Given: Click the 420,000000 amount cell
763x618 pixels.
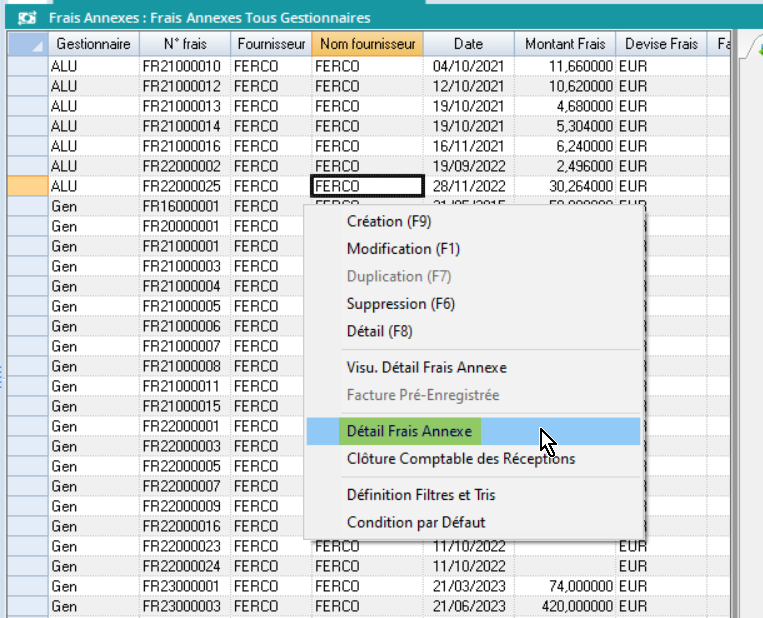Looking at the screenshot, I should (x=563, y=606).
